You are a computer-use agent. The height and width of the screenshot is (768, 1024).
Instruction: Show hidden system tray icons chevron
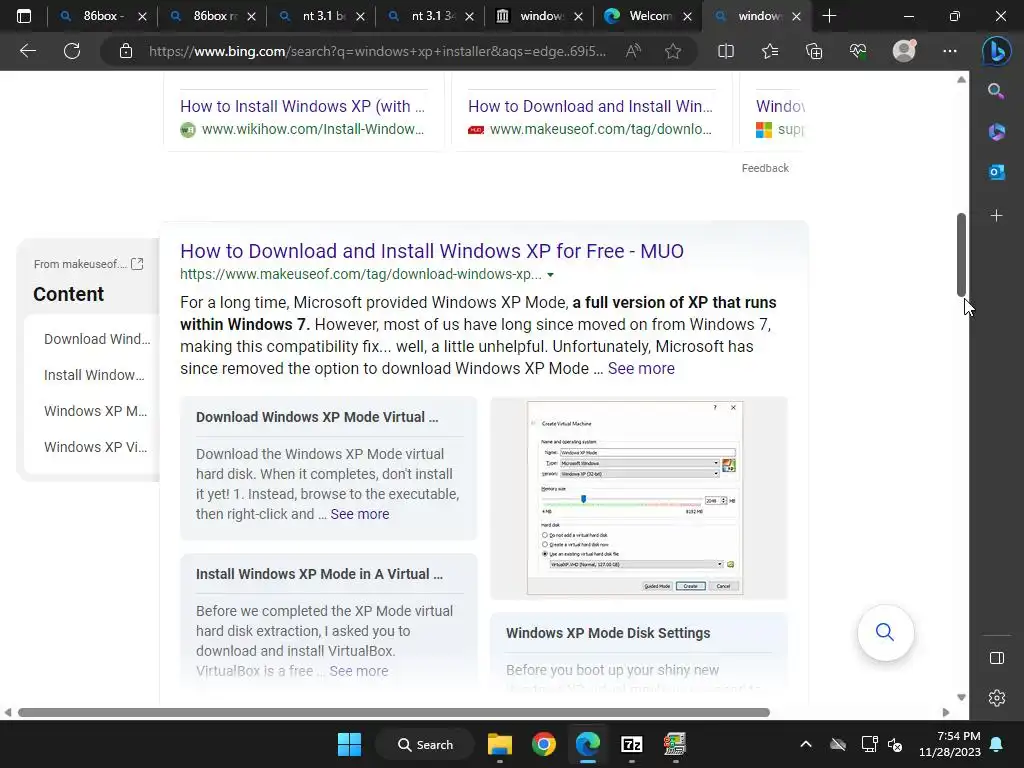pyautogui.click(x=806, y=744)
